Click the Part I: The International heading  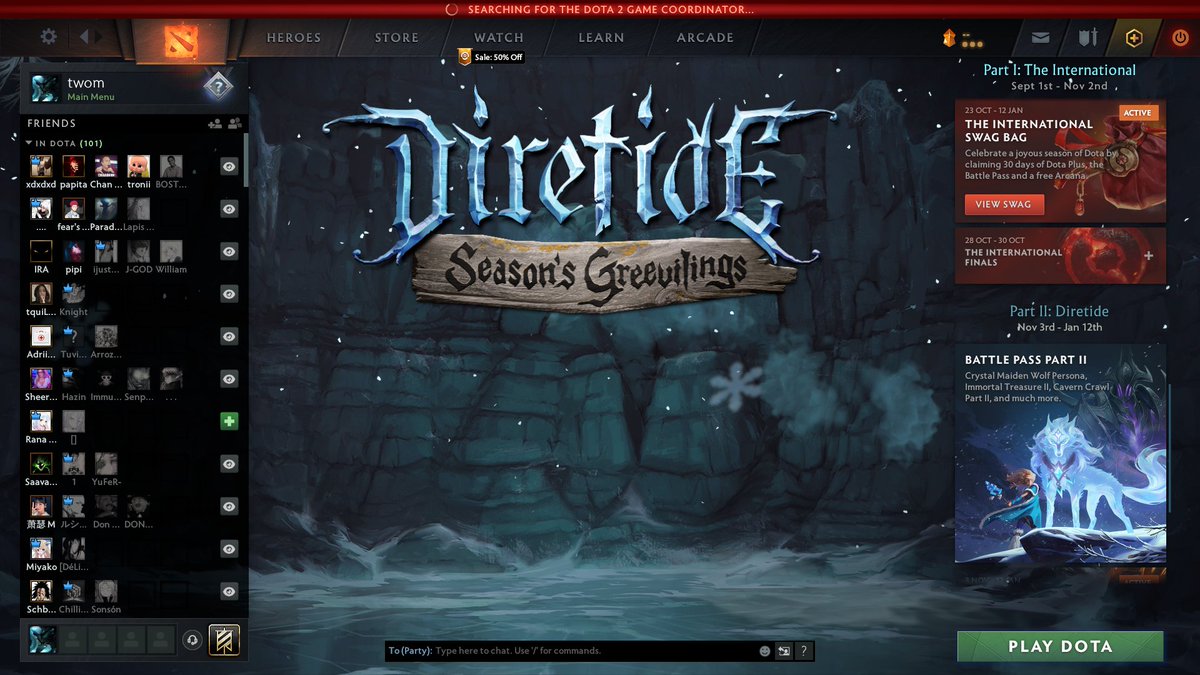1059,70
